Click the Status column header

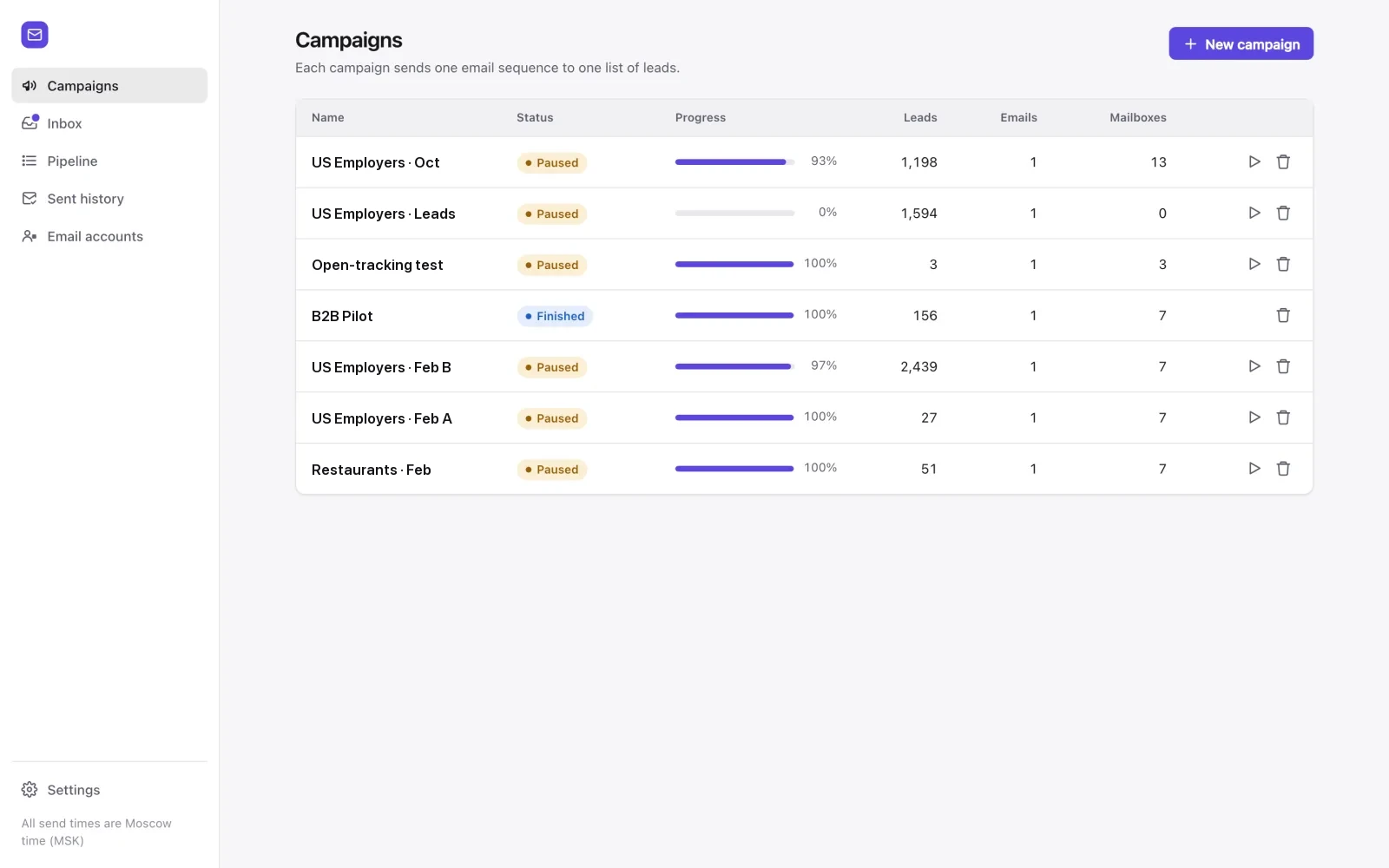[x=535, y=117]
